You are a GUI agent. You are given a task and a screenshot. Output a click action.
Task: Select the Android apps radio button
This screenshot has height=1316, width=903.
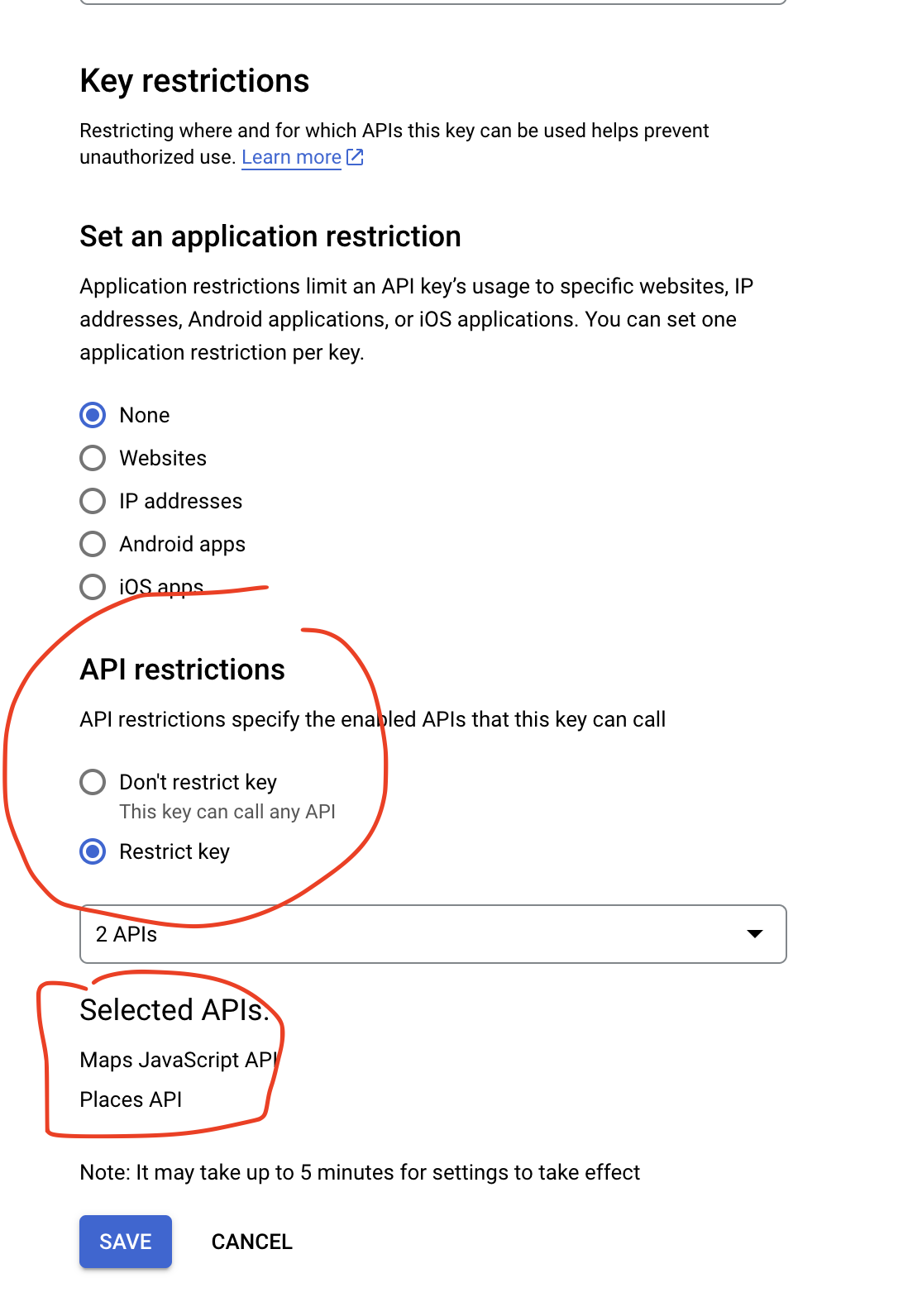pyautogui.click(x=93, y=544)
